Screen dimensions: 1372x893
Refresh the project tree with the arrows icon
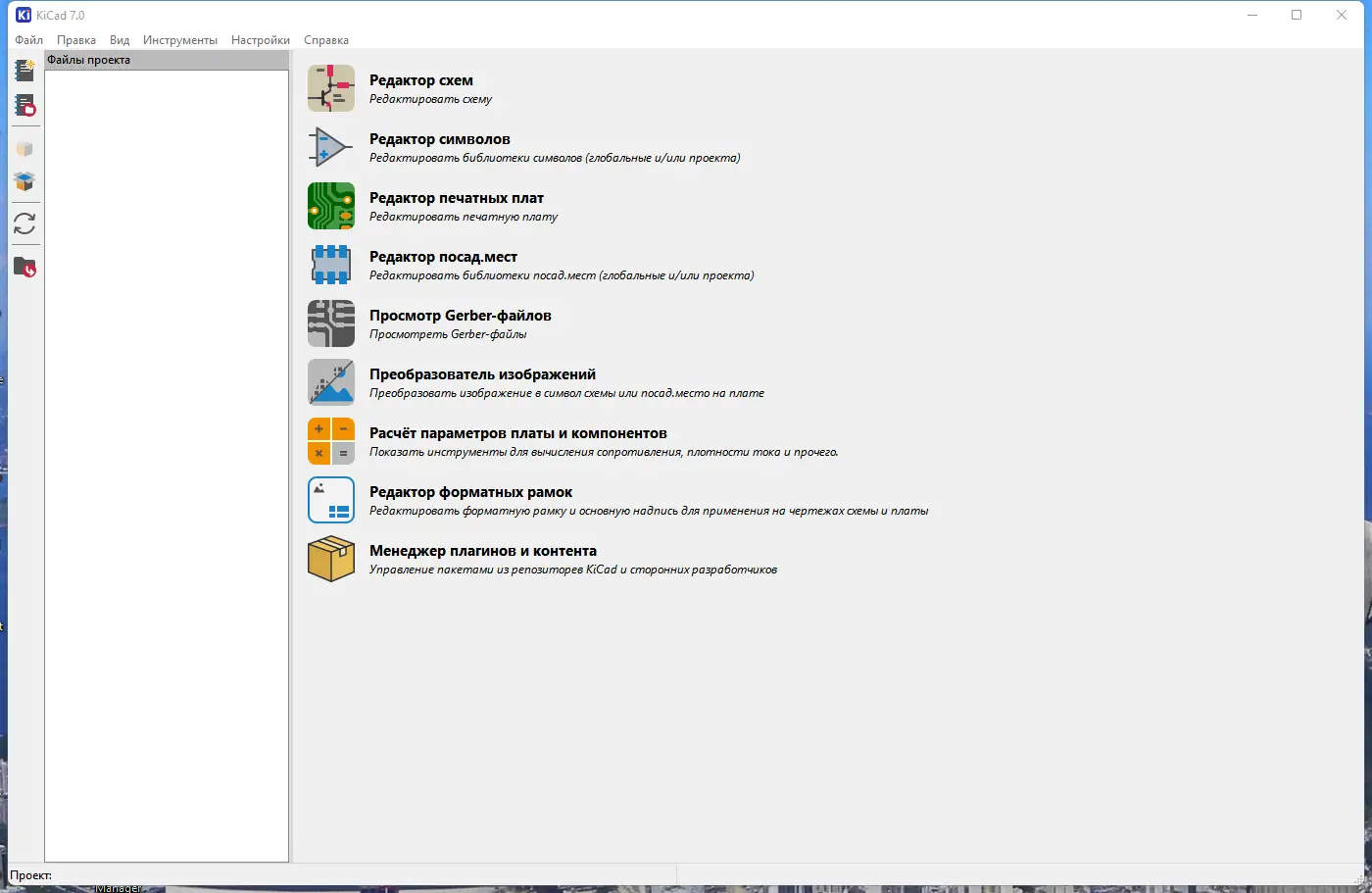(24, 224)
